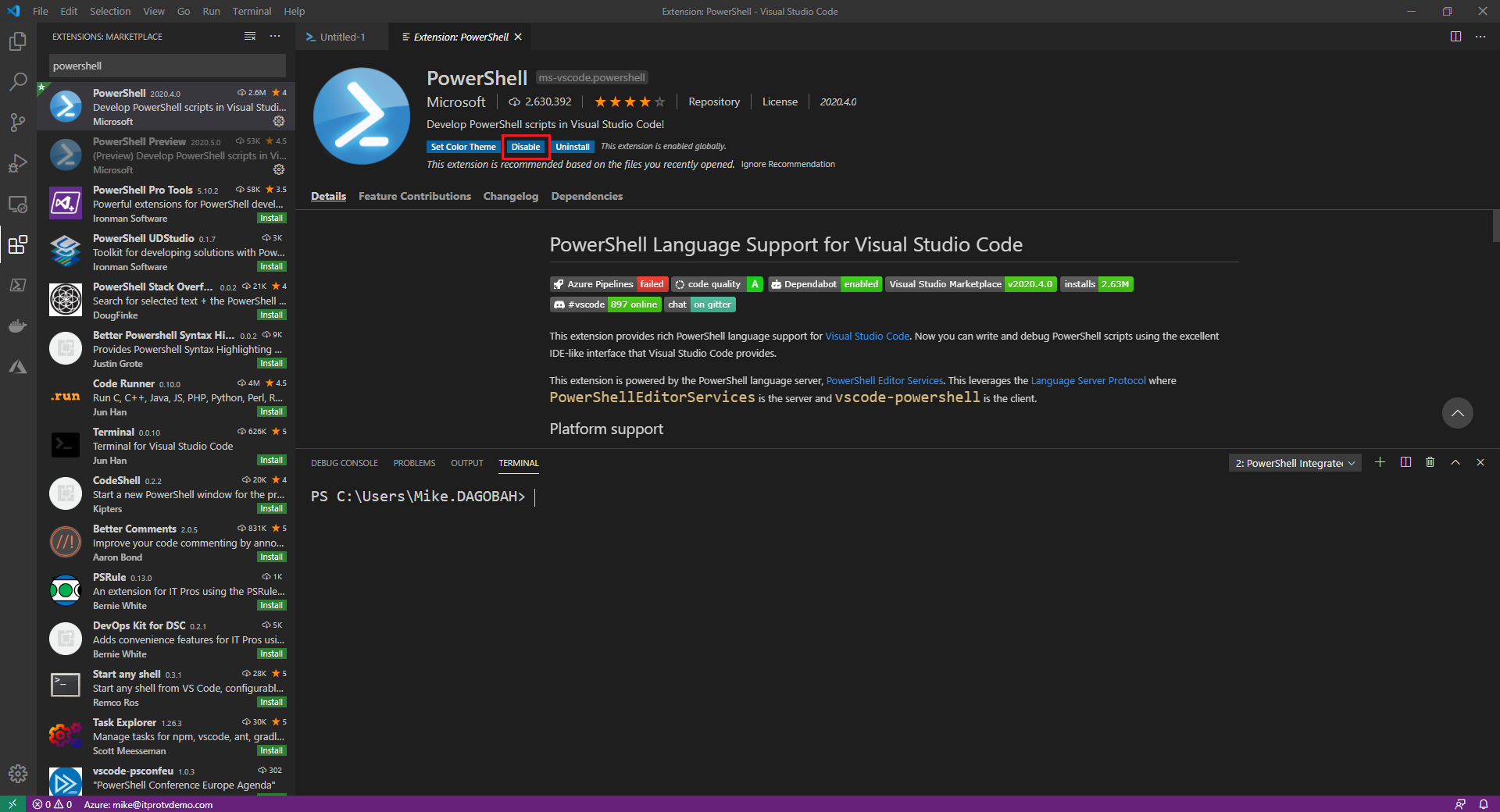Click Set Color Theme button
Image resolution: width=1500 pixels, height=812 pixels.
[x=463, y=147]
